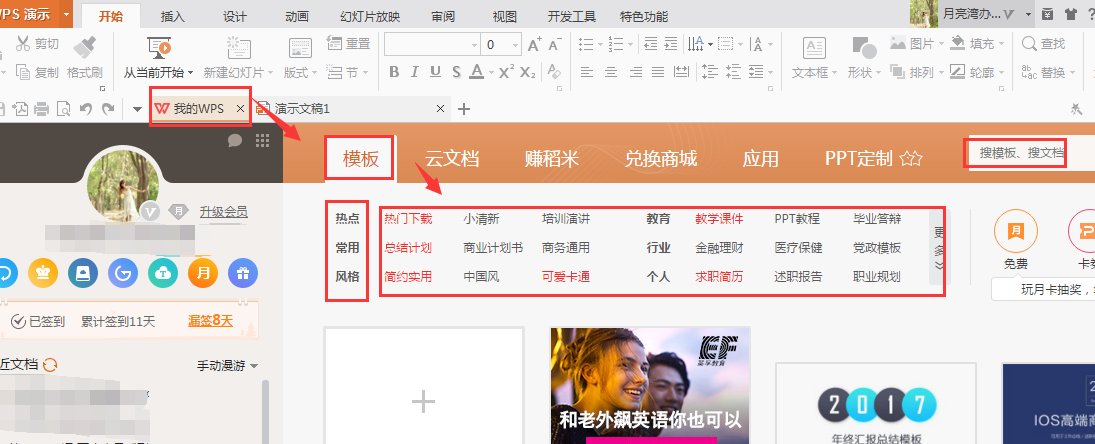Open 求职简历 template category
This screenshot has height=444, width=1095.
click(719, 276)
